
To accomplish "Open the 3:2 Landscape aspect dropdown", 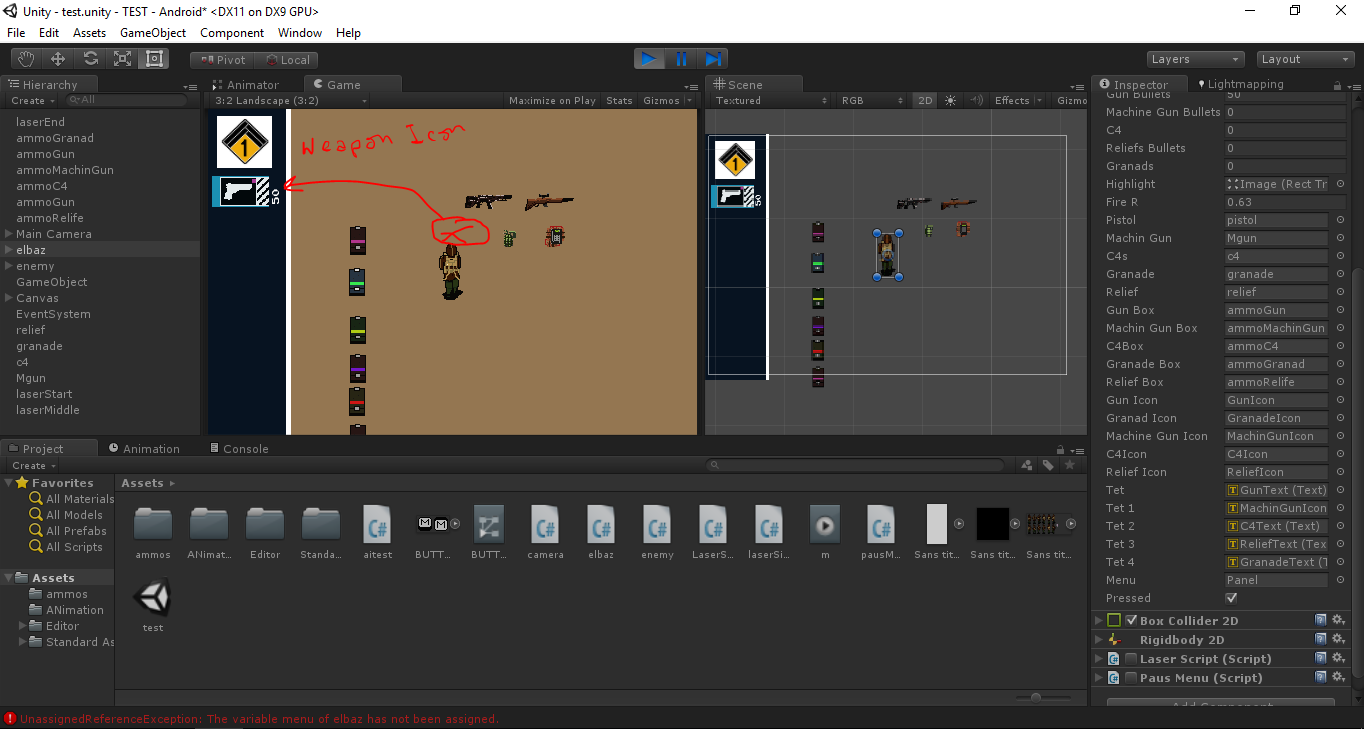I will [290, 101].
